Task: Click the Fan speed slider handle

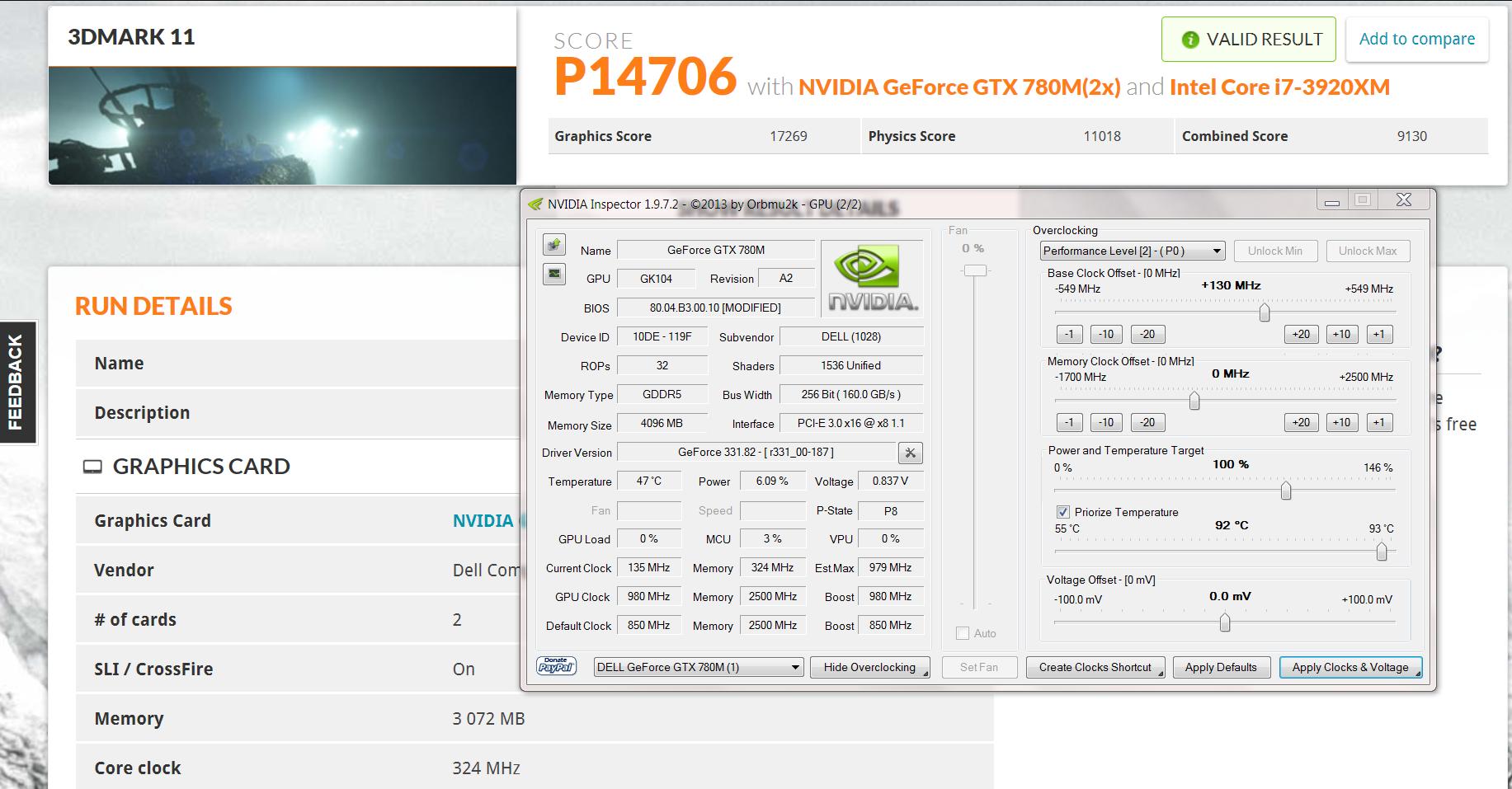Action: click(975, 270)
